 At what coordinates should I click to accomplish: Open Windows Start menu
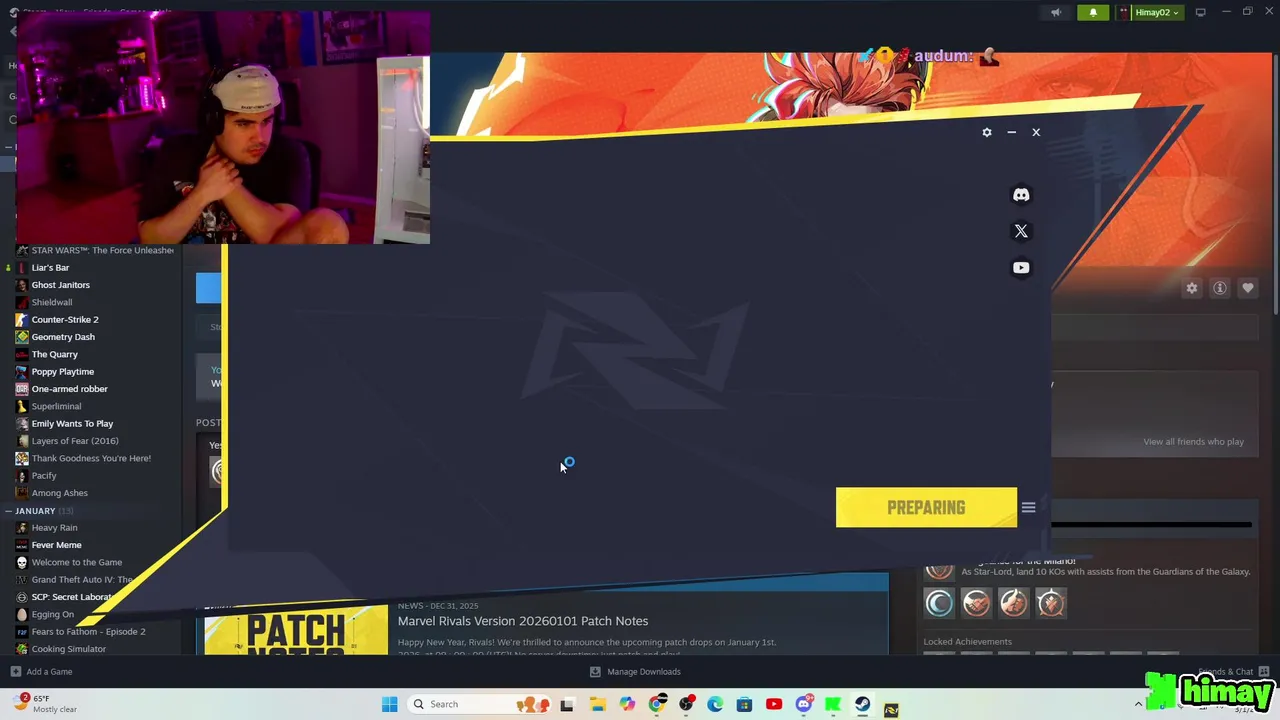pos(389,704)
